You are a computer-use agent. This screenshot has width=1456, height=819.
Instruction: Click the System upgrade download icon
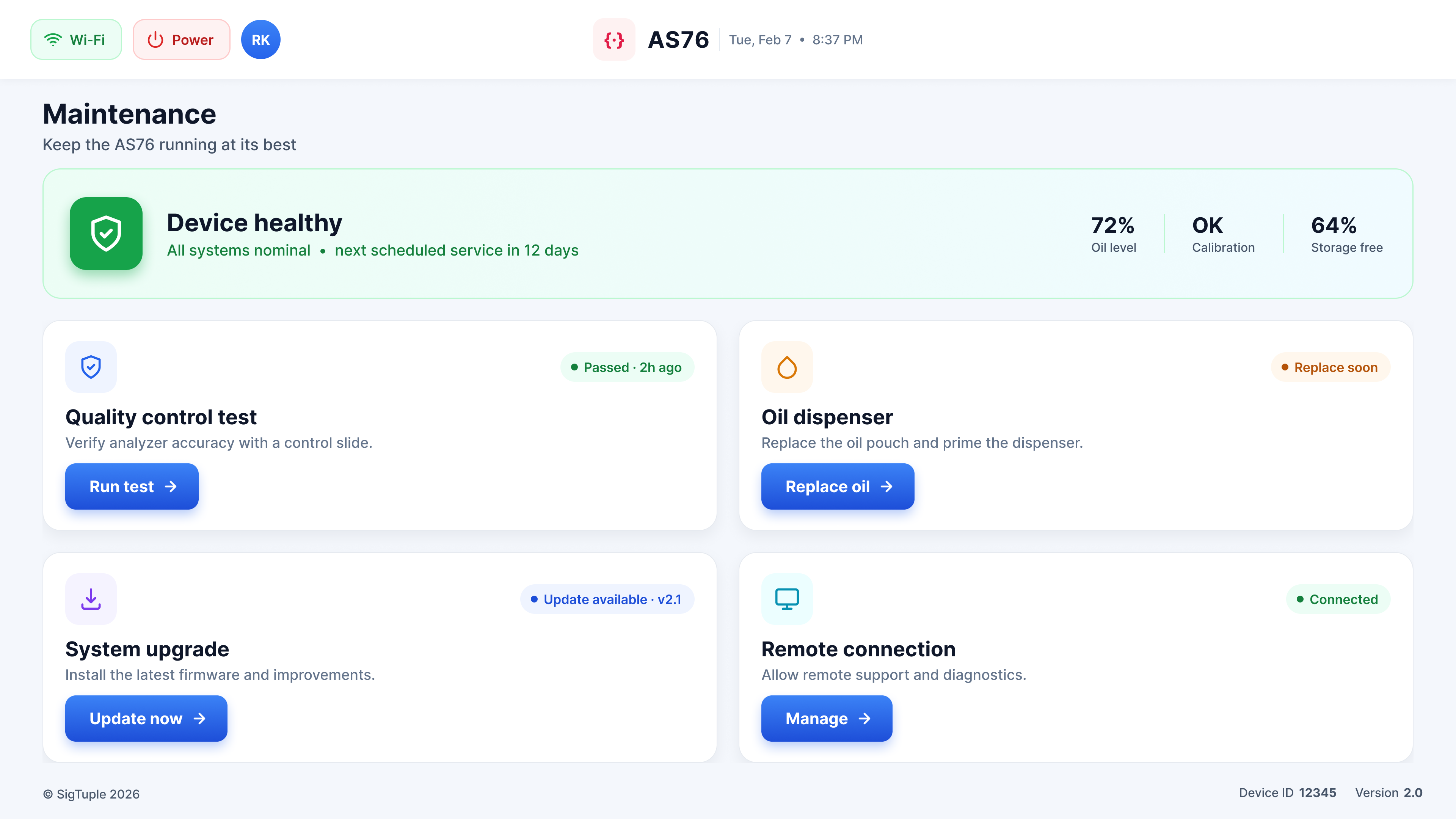[x=91, y=599]
